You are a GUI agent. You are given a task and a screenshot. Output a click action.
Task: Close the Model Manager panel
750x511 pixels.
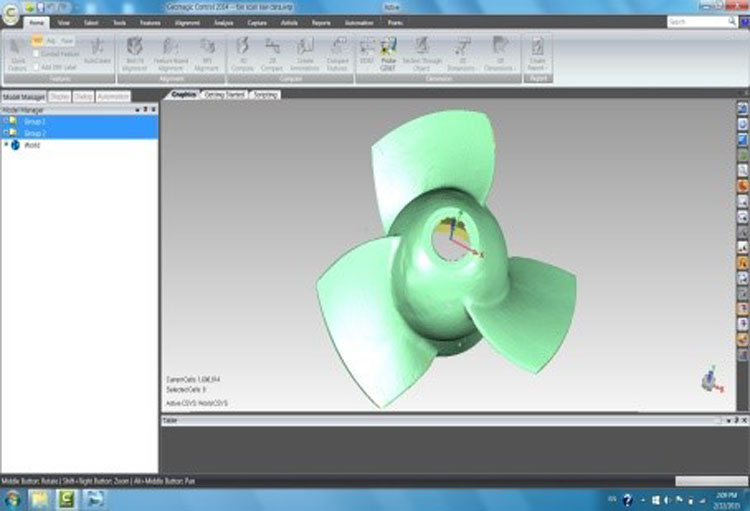click(x=154, y=110)
